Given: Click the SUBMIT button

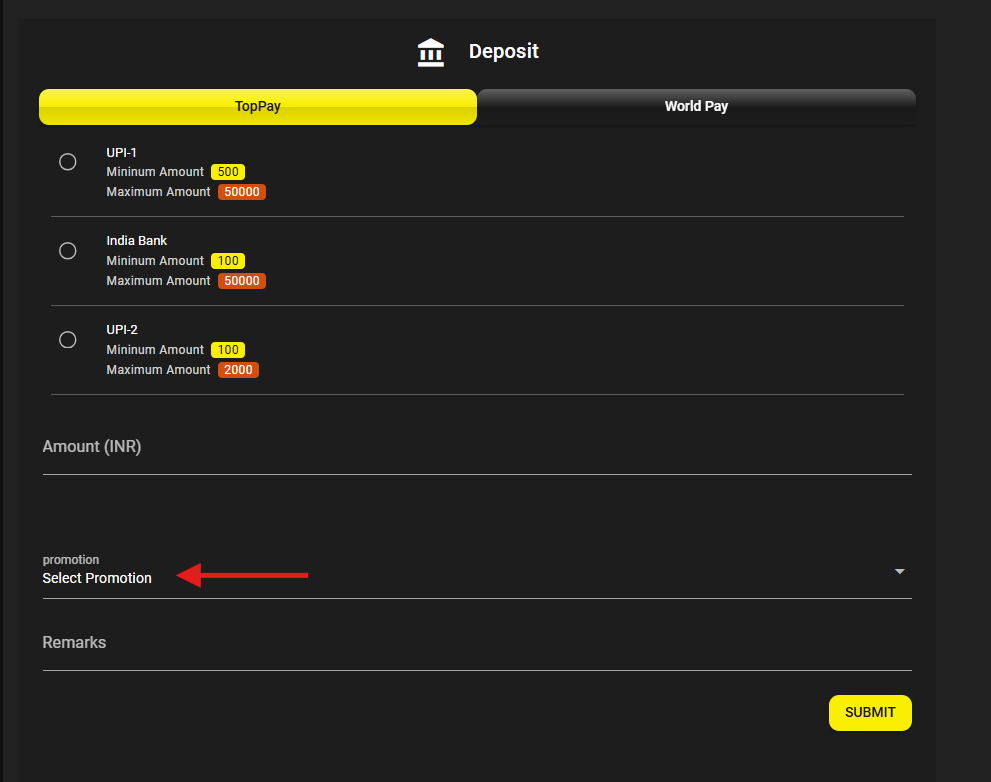Looking at the screenshot, I should (x=870, y=712).
